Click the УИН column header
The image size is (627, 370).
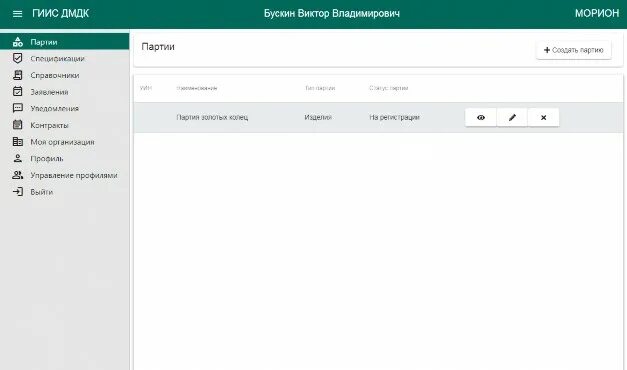click(x=146, y=88)
